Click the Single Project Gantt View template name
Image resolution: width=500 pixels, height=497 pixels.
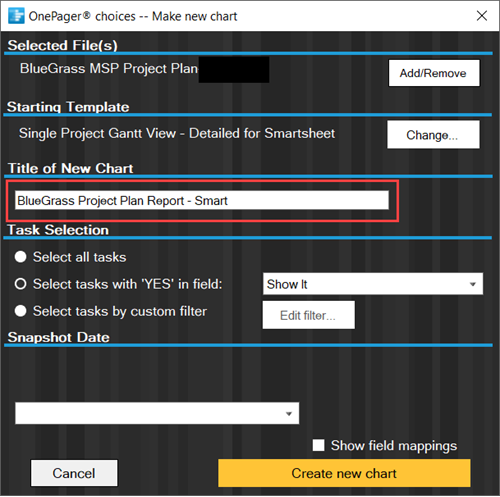coord(177,133)
